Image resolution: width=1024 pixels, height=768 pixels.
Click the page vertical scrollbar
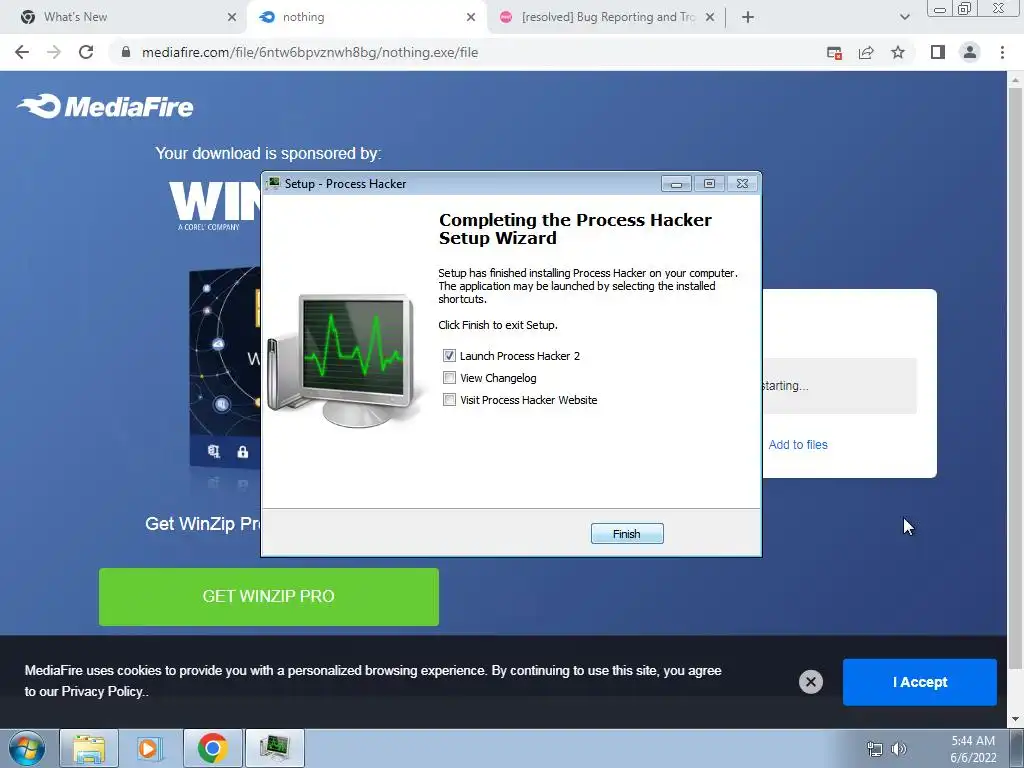point(1015,379)
